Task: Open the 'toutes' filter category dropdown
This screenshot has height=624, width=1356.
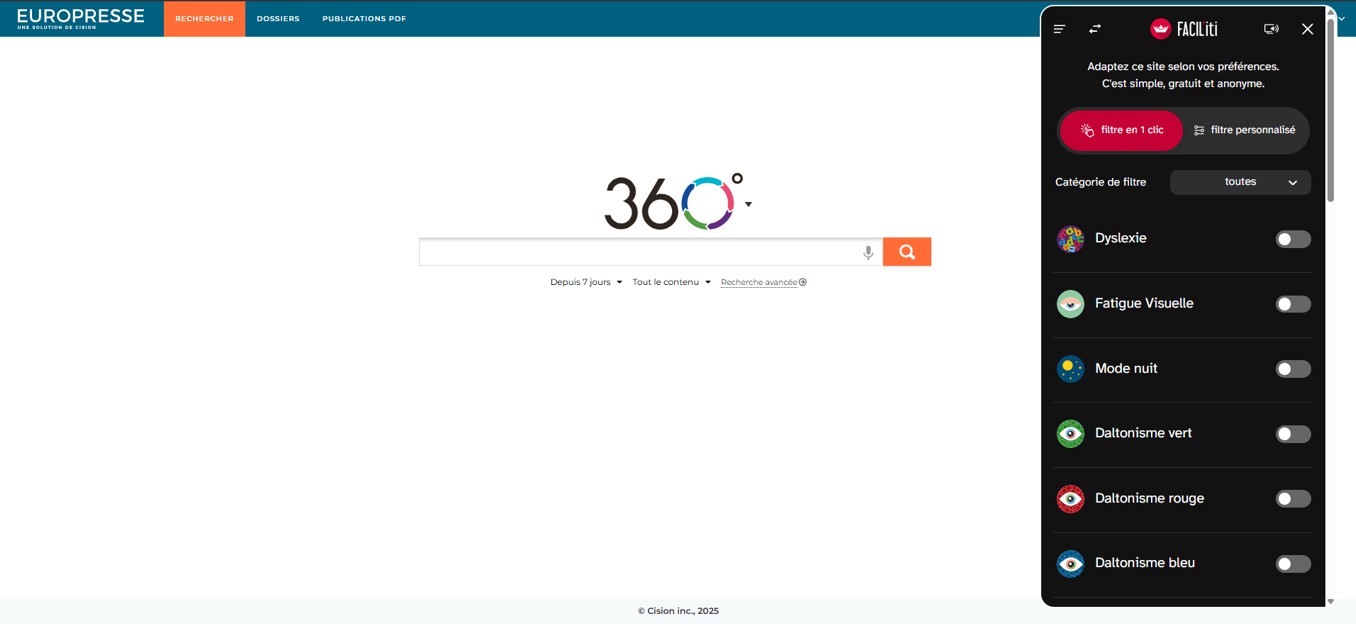Action: [1240, 182]
